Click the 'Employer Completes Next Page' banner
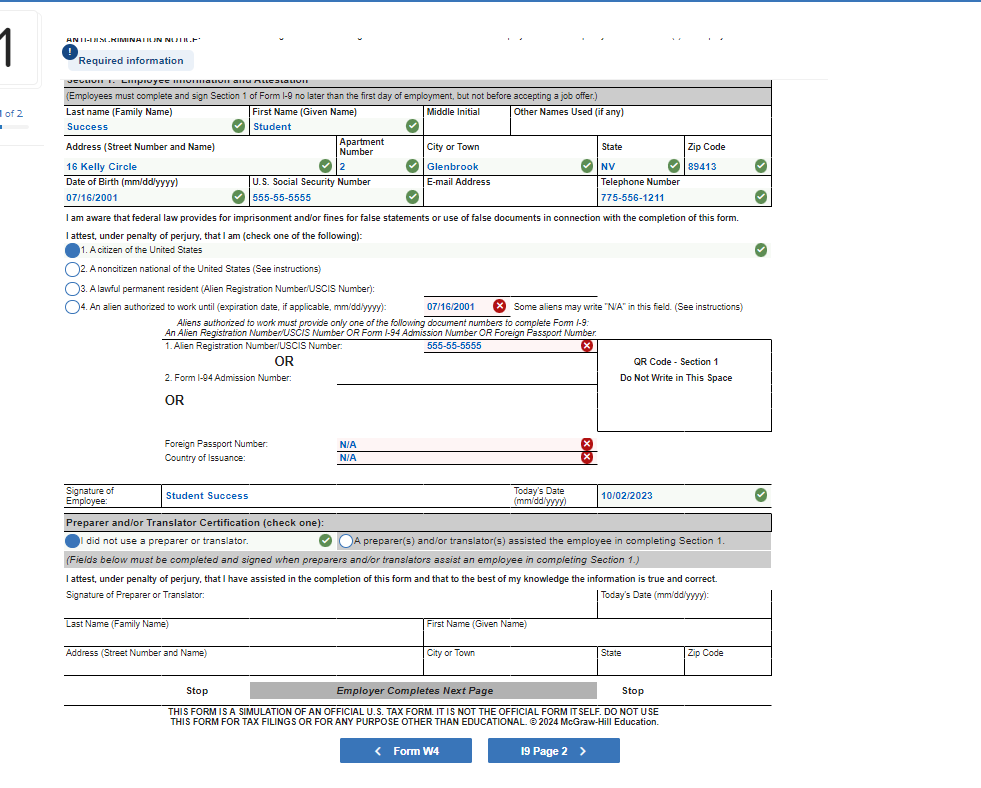981x788 pixels. (x=423, y=690)
